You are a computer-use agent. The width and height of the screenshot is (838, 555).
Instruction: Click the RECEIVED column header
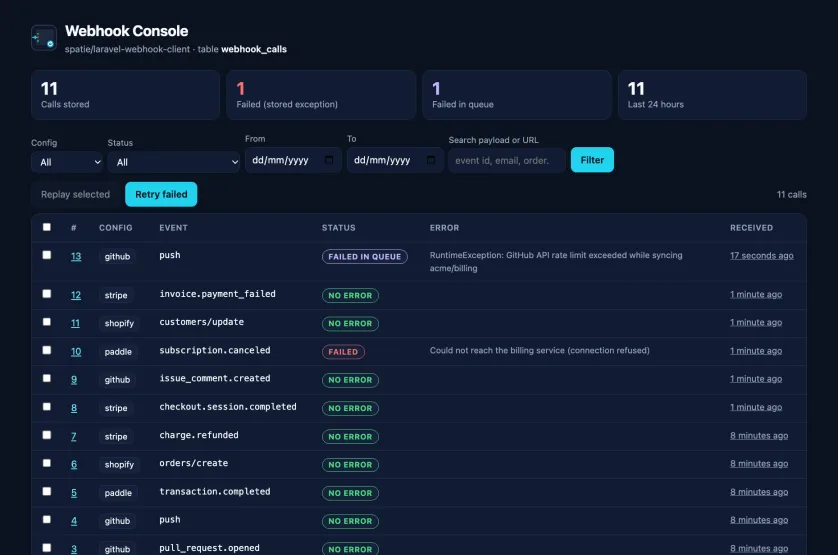pos(751,228)
